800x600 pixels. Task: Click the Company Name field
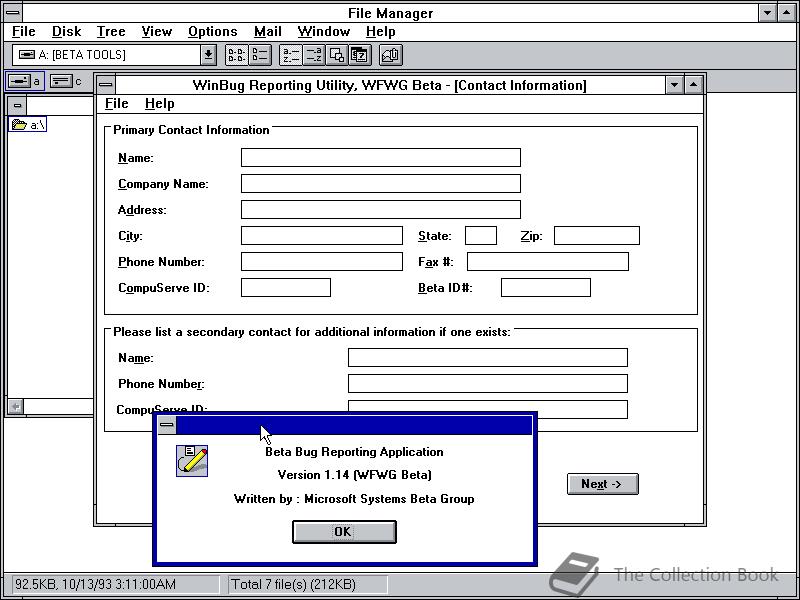click(x=381, y=183)
